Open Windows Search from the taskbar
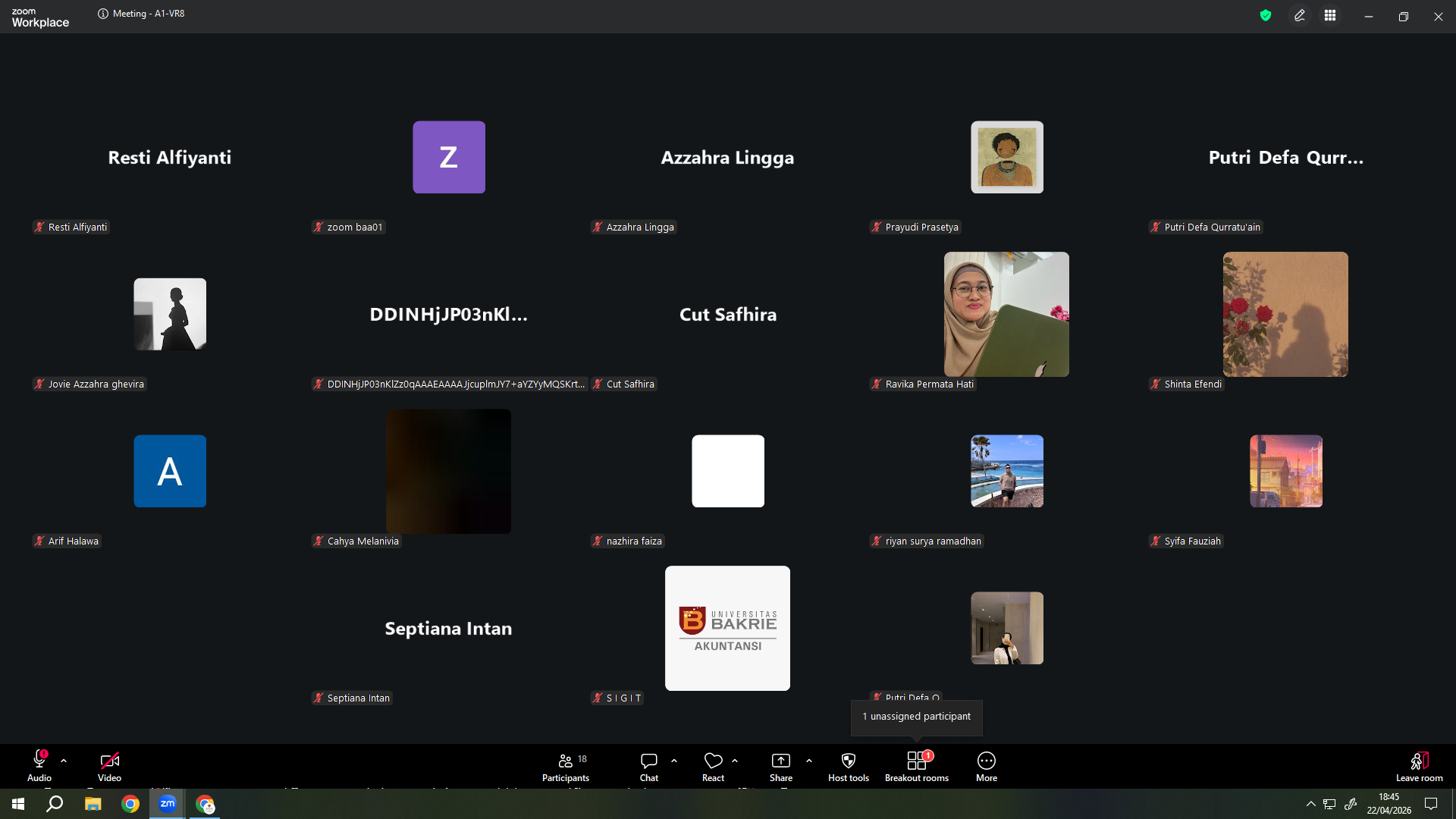 coord(55,804)
